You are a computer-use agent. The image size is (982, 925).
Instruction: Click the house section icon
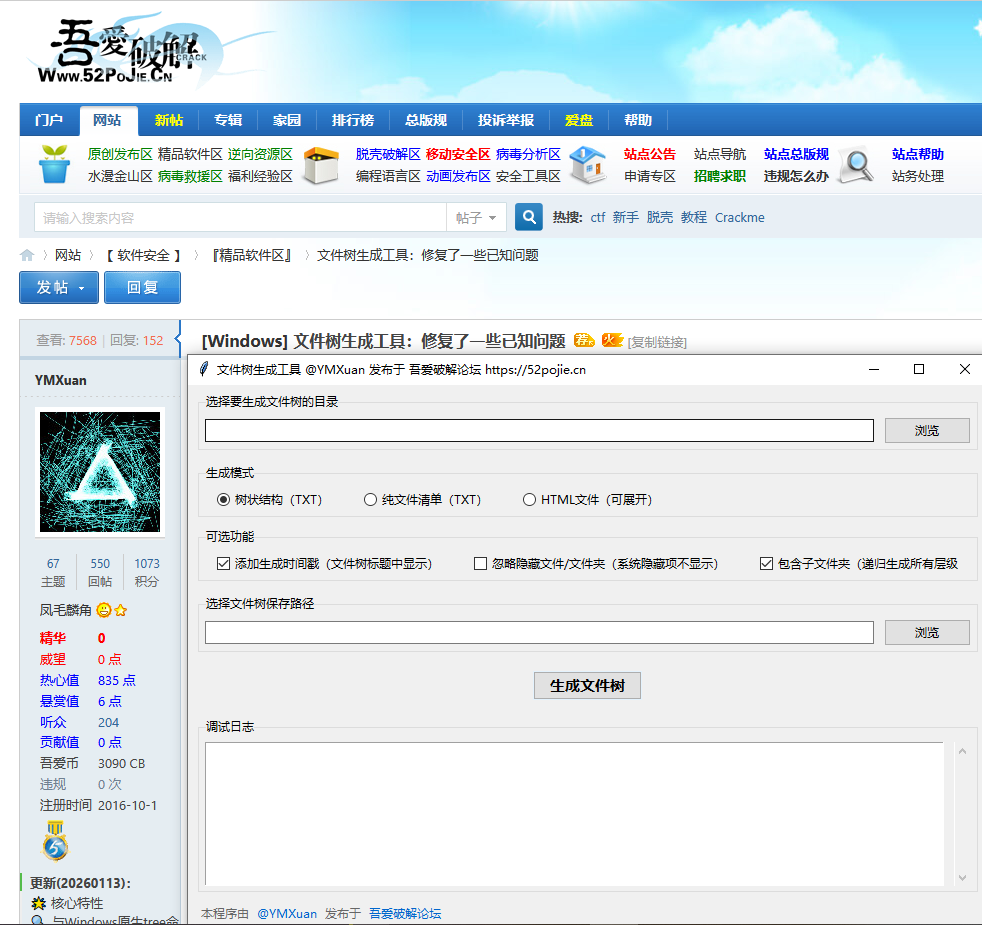tap(588, 165)
